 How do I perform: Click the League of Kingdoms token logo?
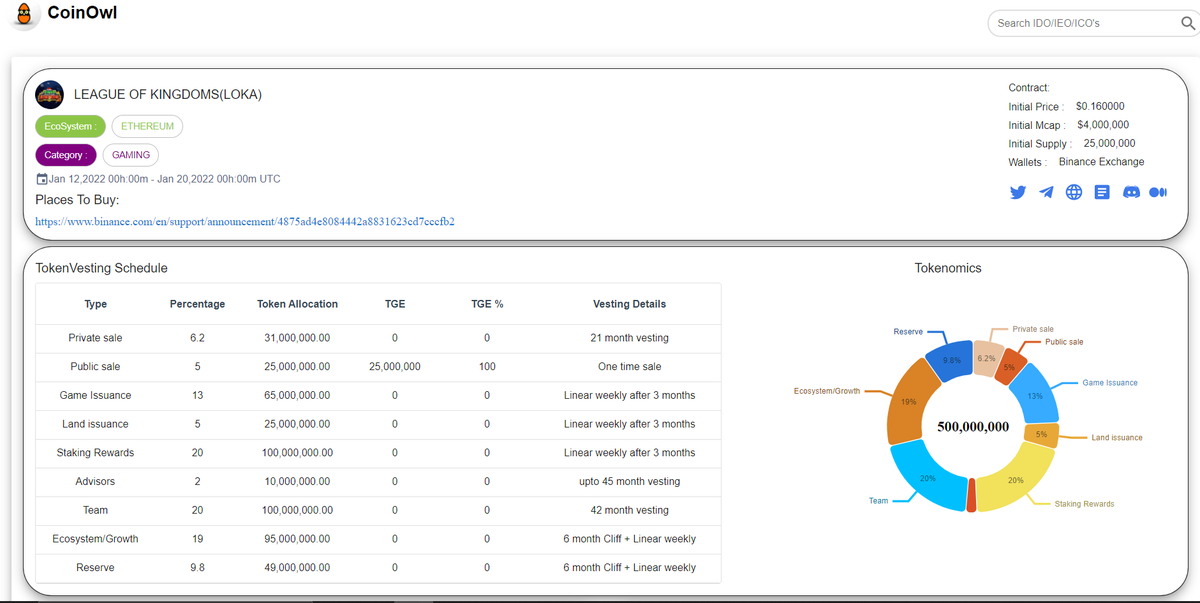pyautogui.click(x=49, y=95)
